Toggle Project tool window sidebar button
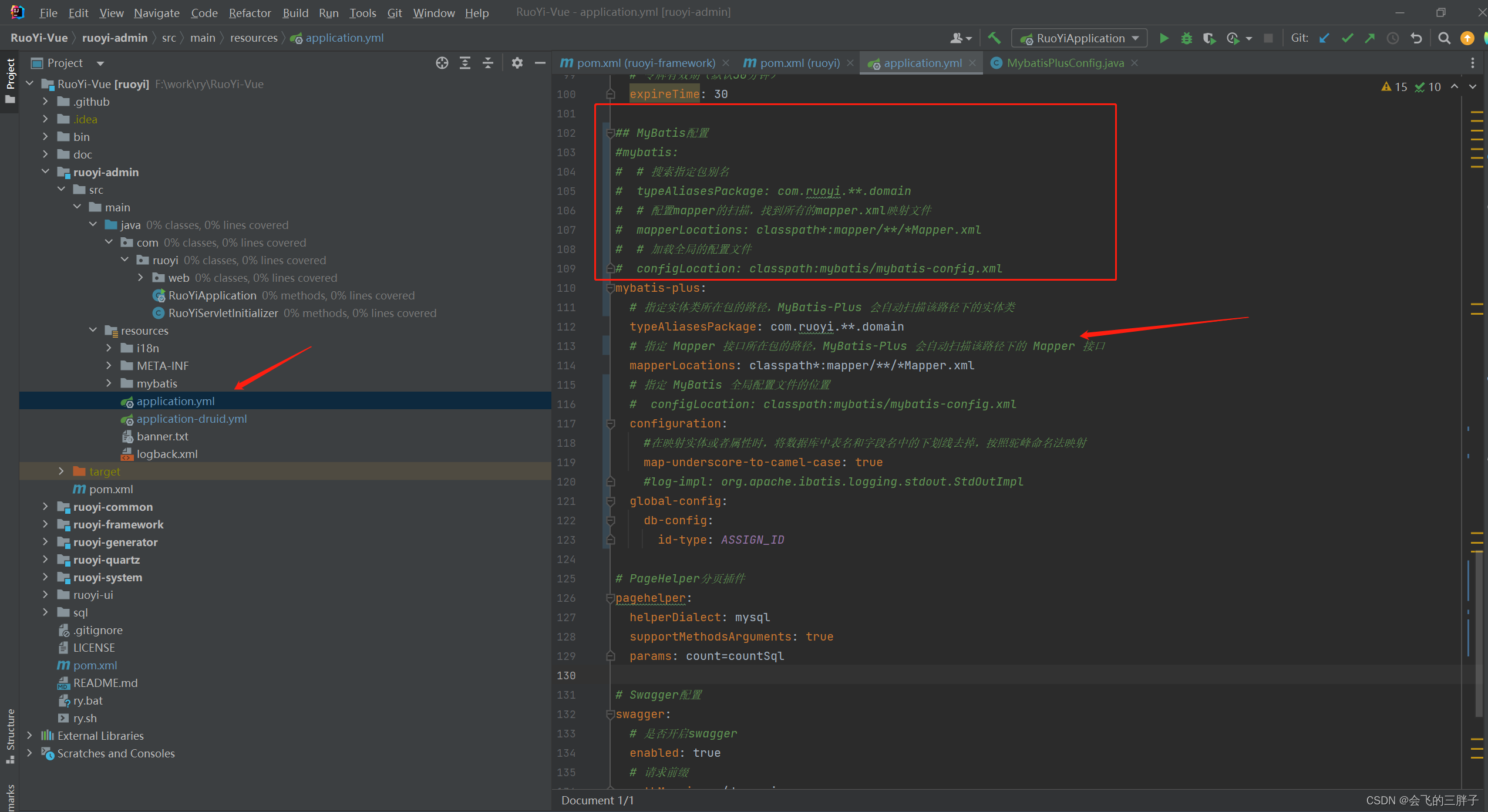 (x=10, y=79)
